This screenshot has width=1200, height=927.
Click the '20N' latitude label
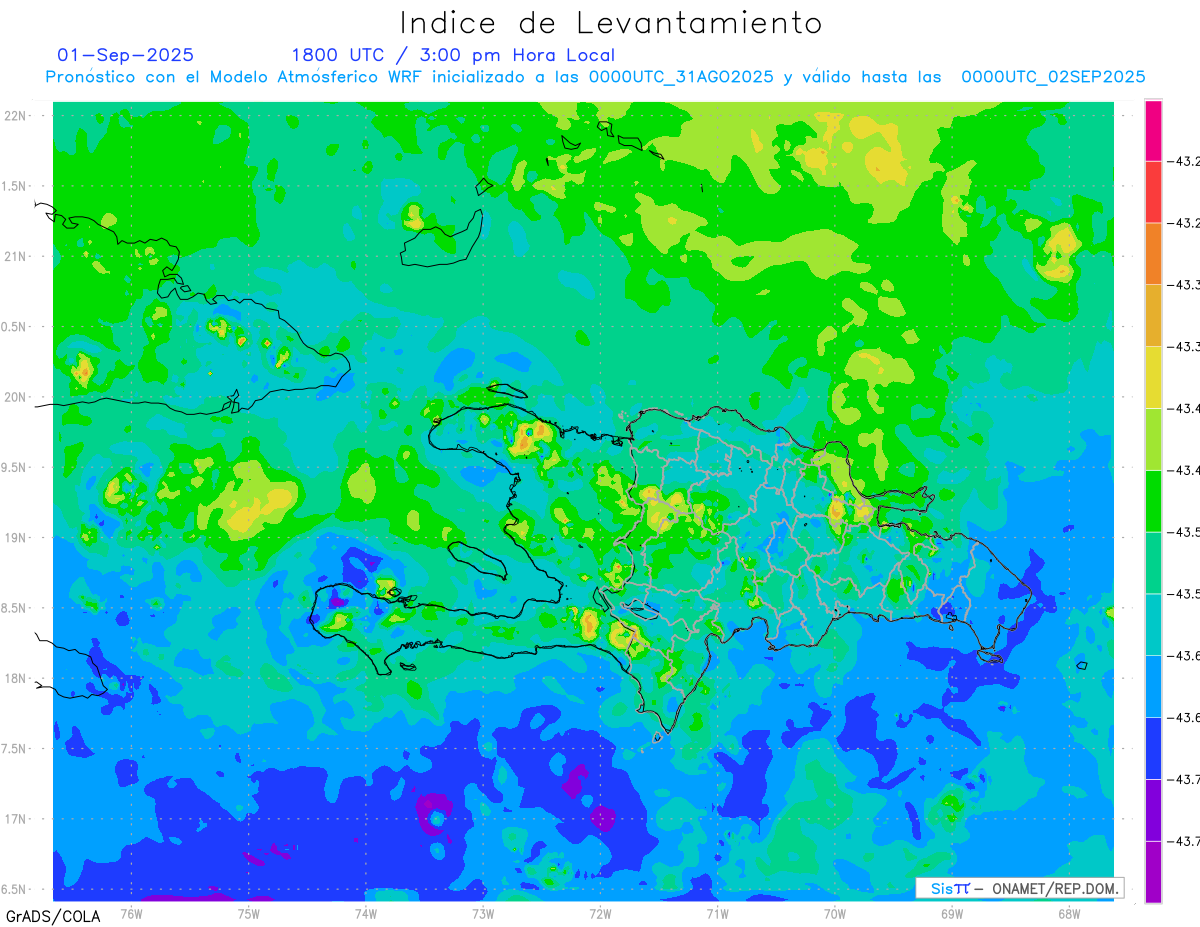point(17,397)
